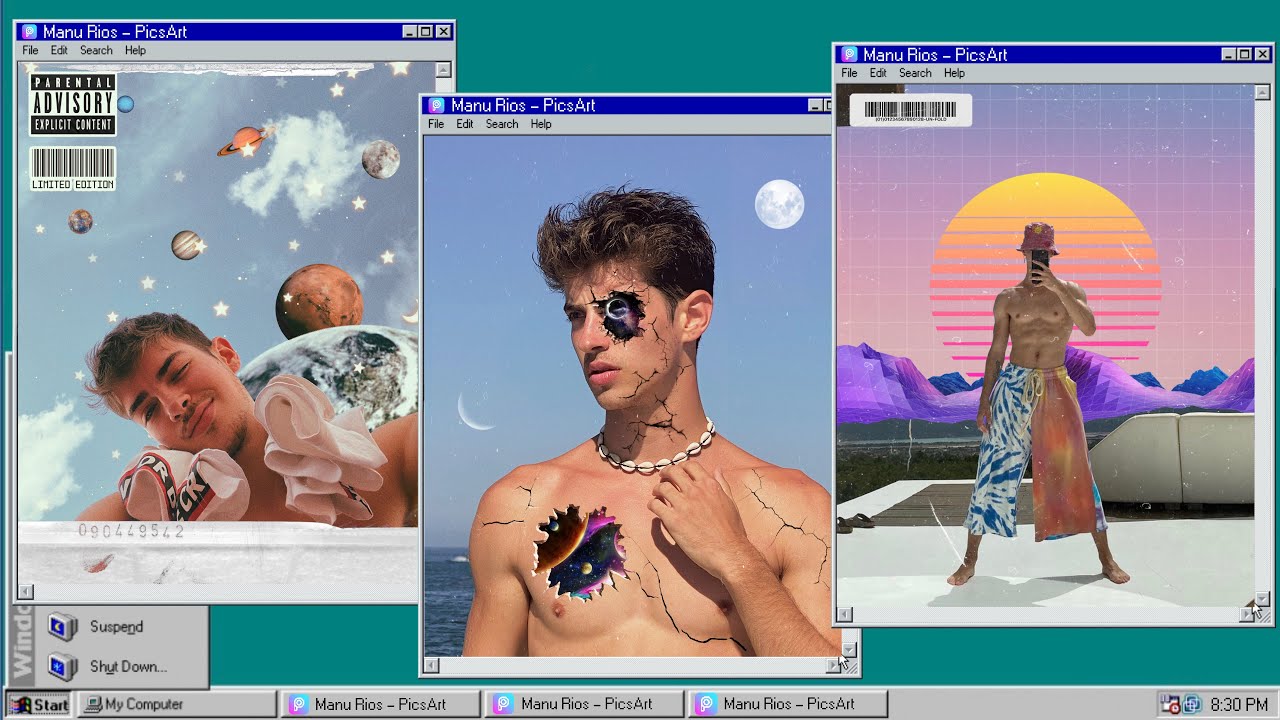Minimize the sunset window
Image resolution: width=1280 pixels, height=720 pixels.
pyautogui.click(x=1229, y=55)
